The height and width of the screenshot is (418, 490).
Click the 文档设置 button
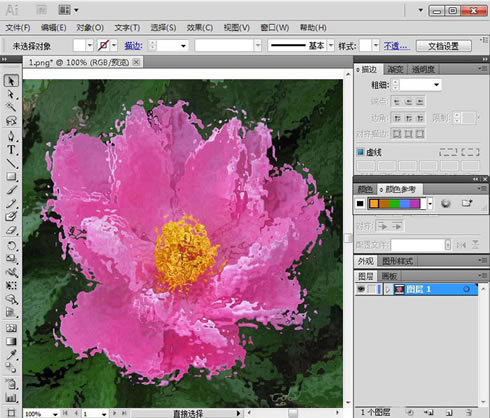443,46
